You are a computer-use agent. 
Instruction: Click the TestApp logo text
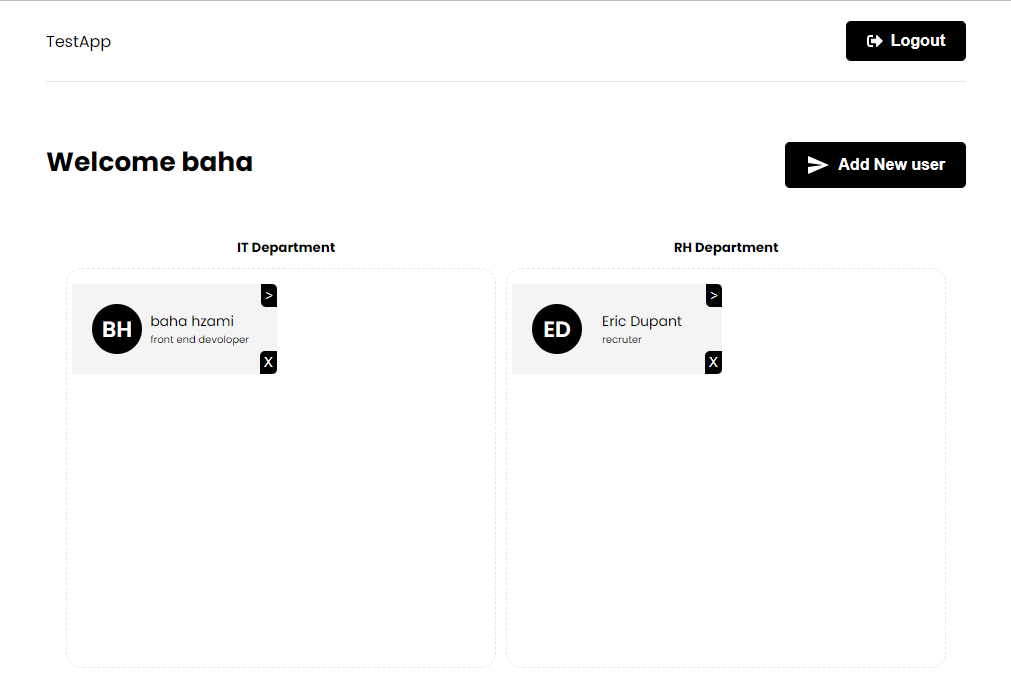click(78, 41)
